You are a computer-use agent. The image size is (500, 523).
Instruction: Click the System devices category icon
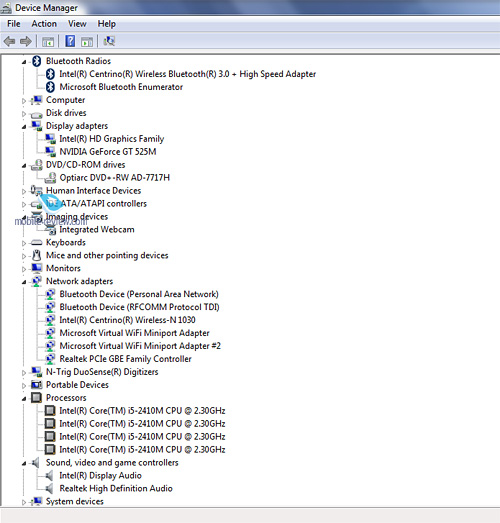(36, 501)
